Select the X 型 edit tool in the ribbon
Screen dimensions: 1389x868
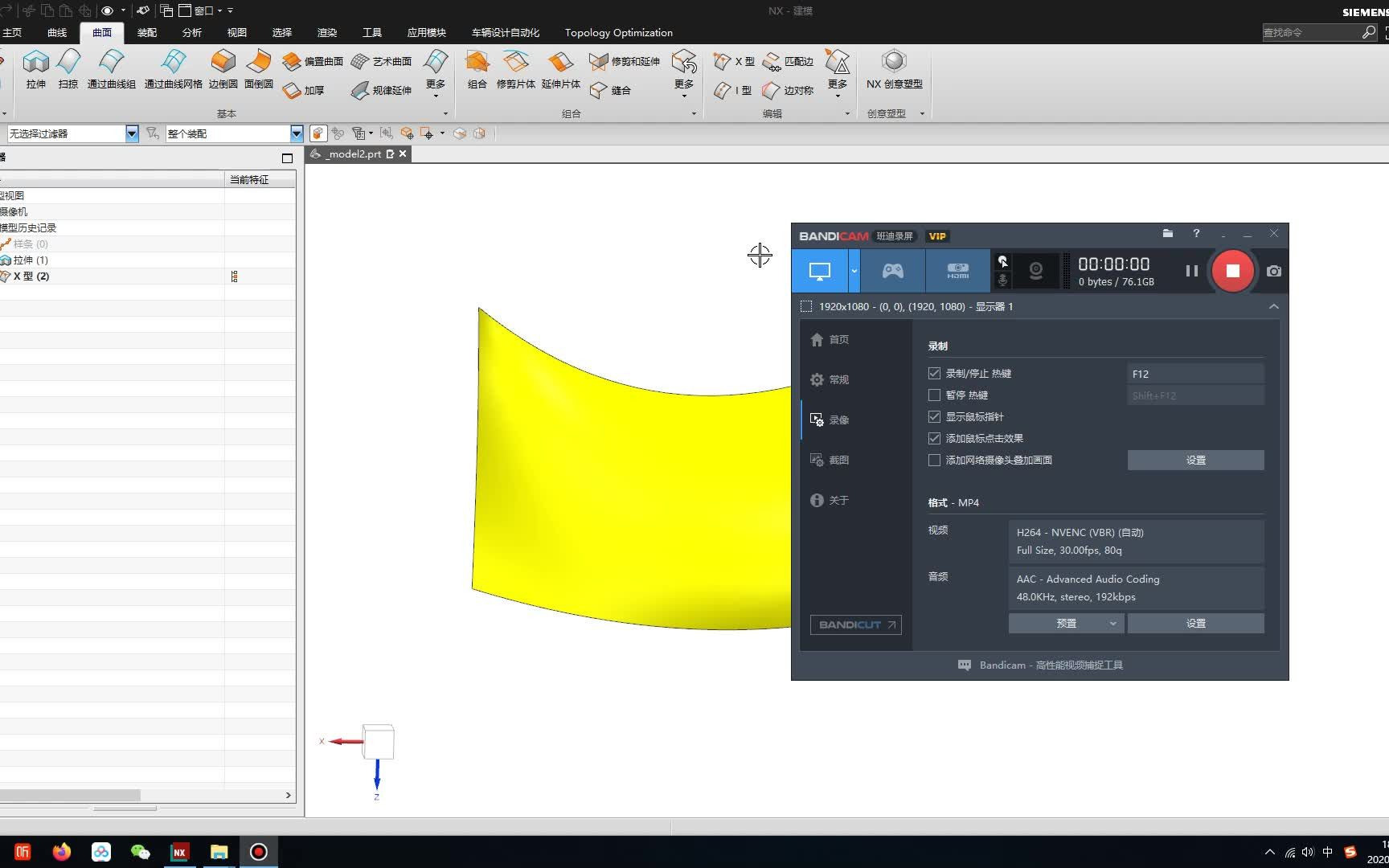coord(735,61)
